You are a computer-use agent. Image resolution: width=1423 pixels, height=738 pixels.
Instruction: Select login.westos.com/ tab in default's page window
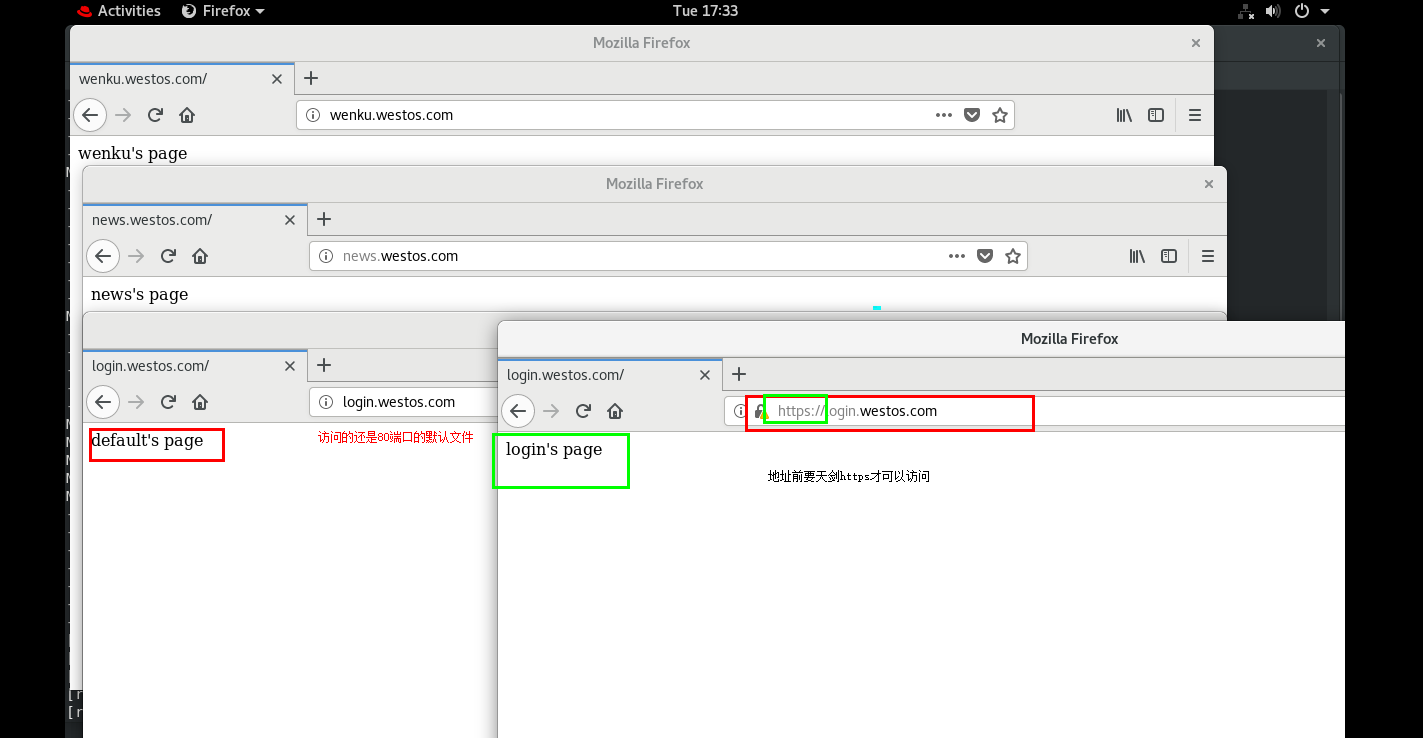195,366
